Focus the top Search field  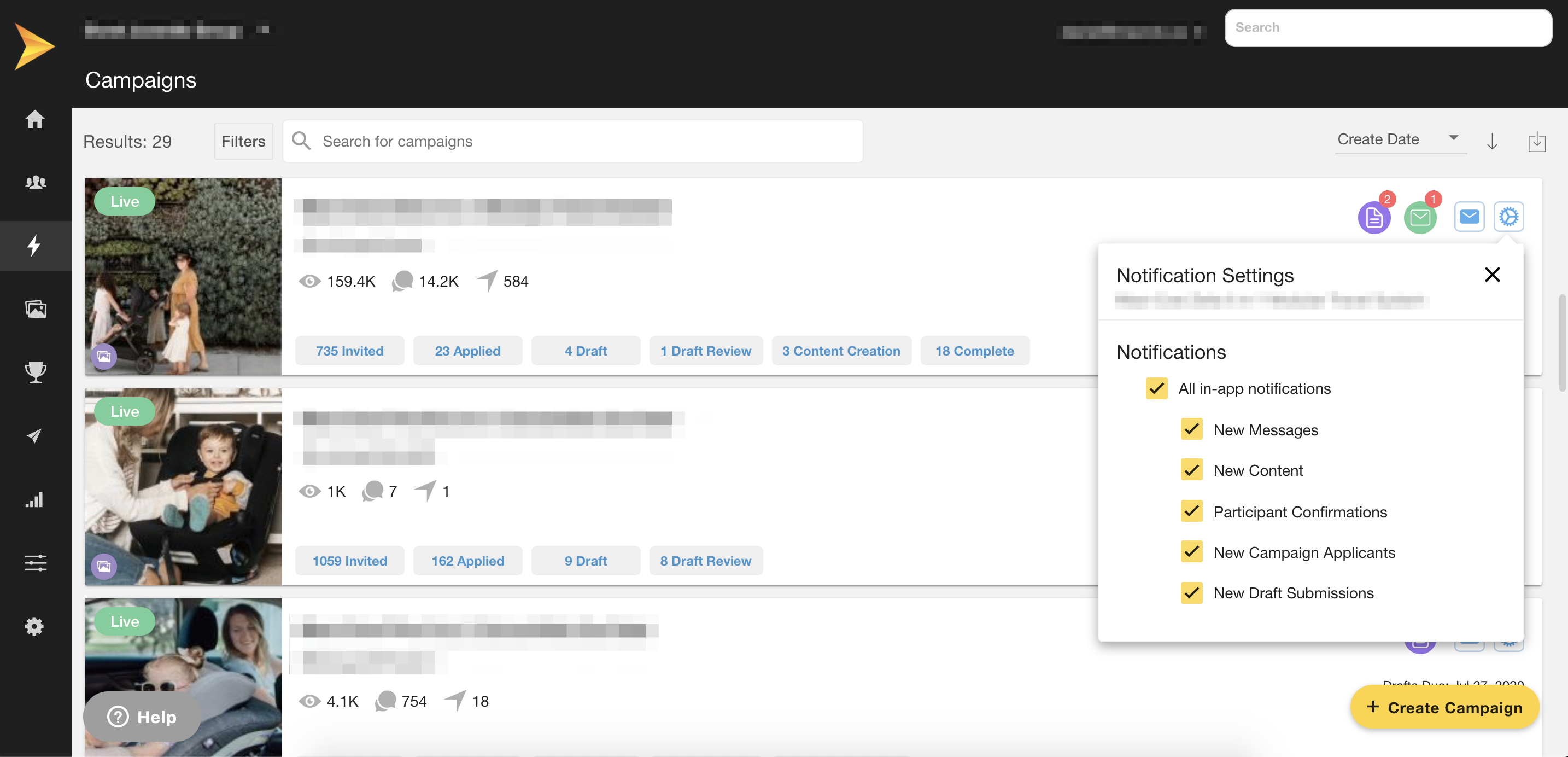pyautogui.click(x=1388, y=27)
